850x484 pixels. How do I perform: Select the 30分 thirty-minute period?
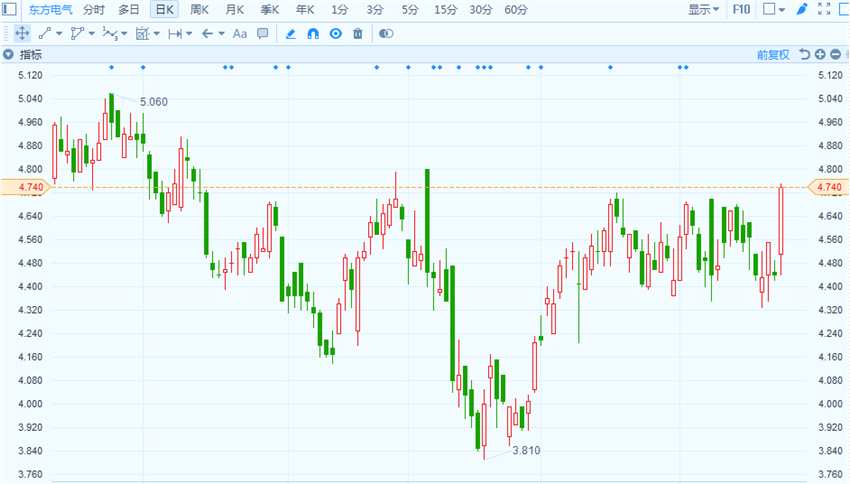tap(481, 9)
